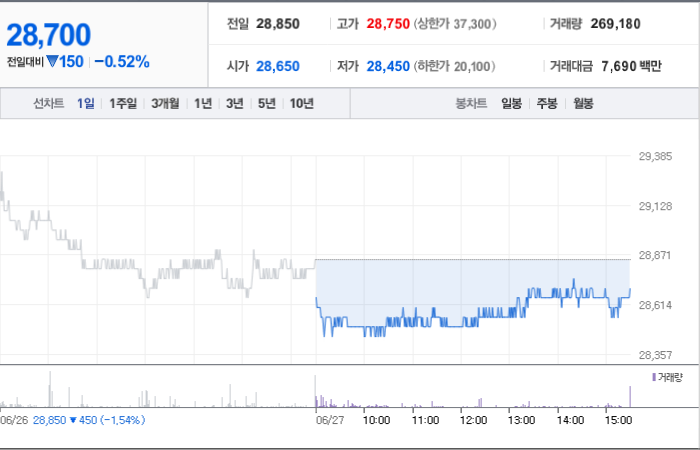
Task: Click the 06/27 date label
Action: pyautogui.click(x=330, y=420)
